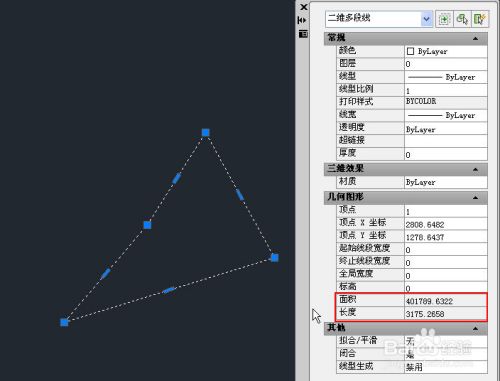Open Quick Select icon with lightning bolt
The width and height of the screenshot is (500, 381).
coord(480,19)
